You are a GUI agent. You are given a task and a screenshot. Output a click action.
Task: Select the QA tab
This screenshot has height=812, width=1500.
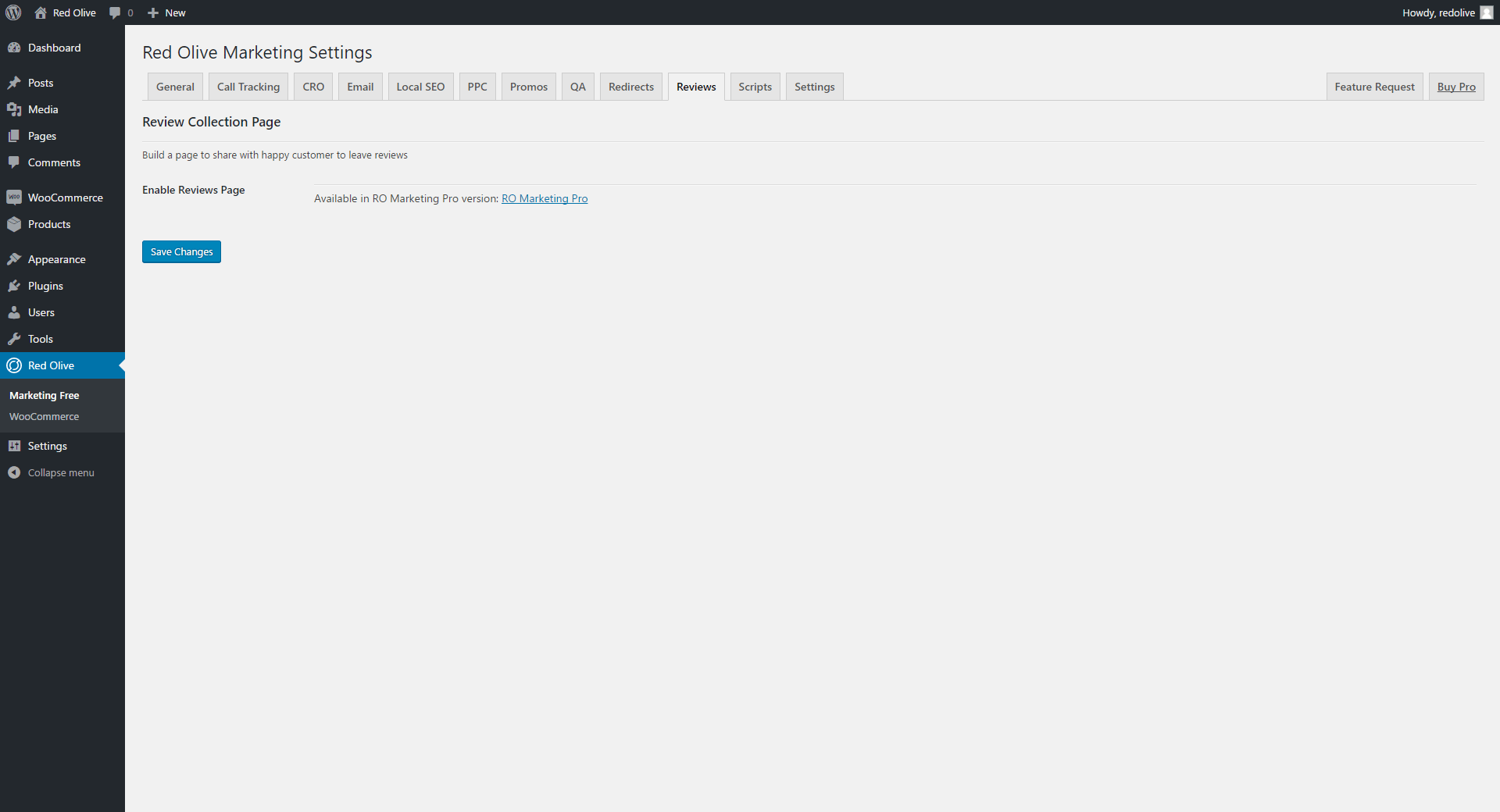(578, 87)
